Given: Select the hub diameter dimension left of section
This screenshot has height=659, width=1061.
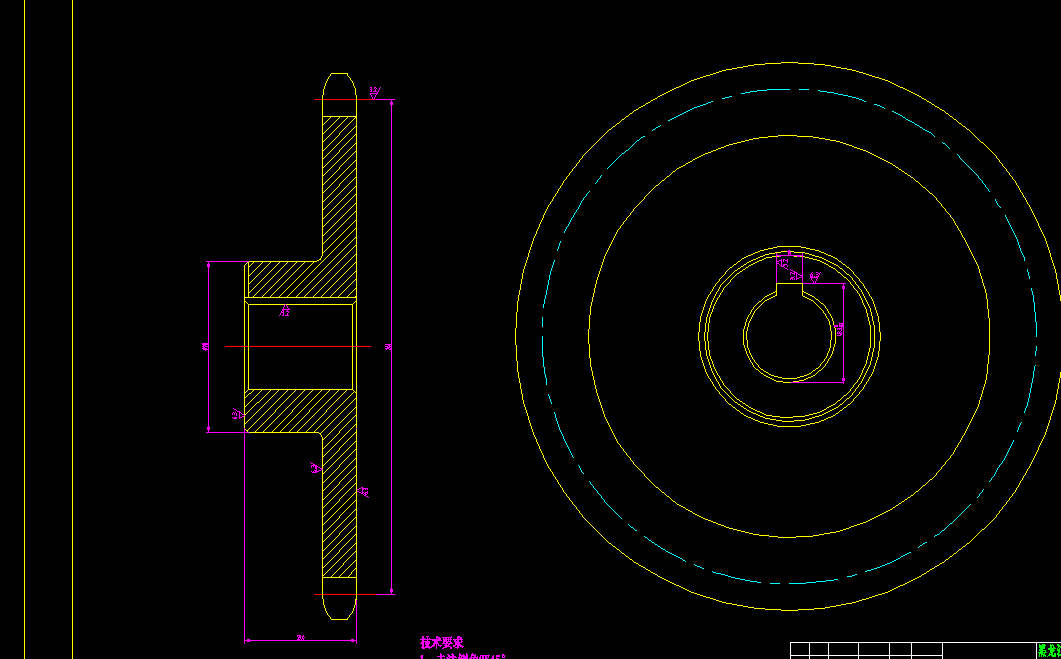Looking at the screenshot, I should (x=208, y=346).
